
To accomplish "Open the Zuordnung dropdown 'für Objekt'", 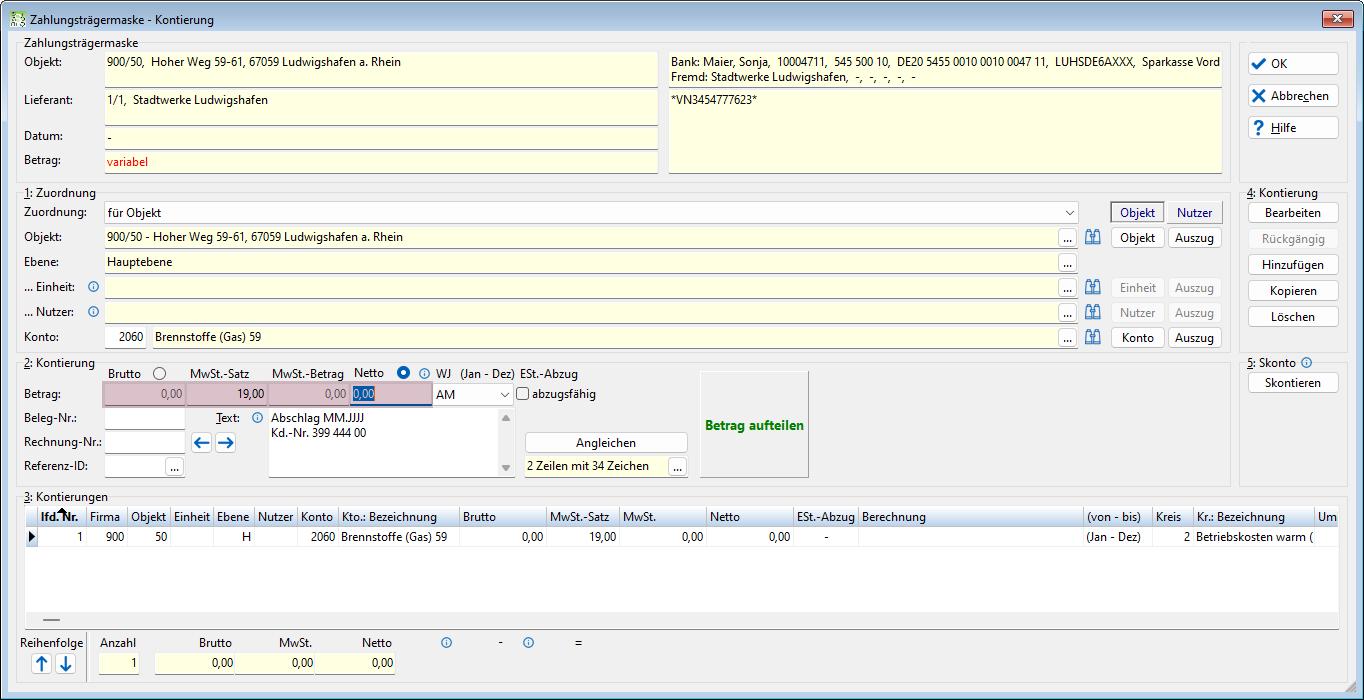I will tap(591, 213).
